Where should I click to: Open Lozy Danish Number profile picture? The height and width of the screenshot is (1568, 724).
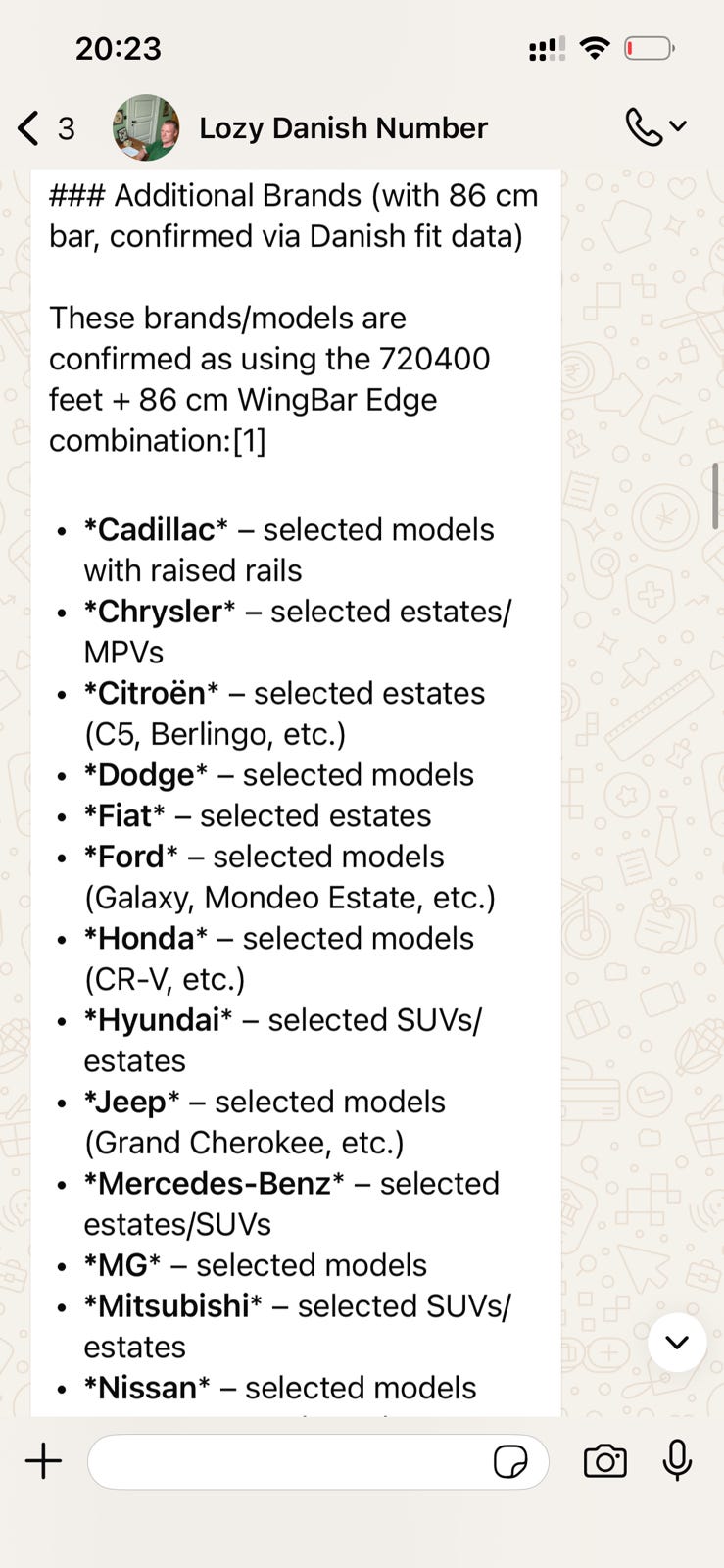146,127
